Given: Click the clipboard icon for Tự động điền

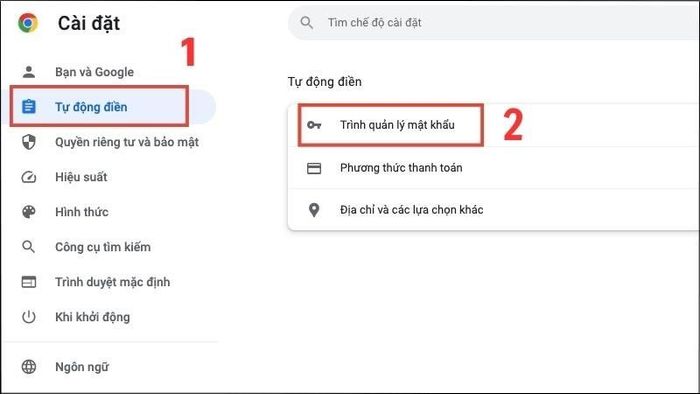Looking at the screenshot, I should tap(29, 107).
